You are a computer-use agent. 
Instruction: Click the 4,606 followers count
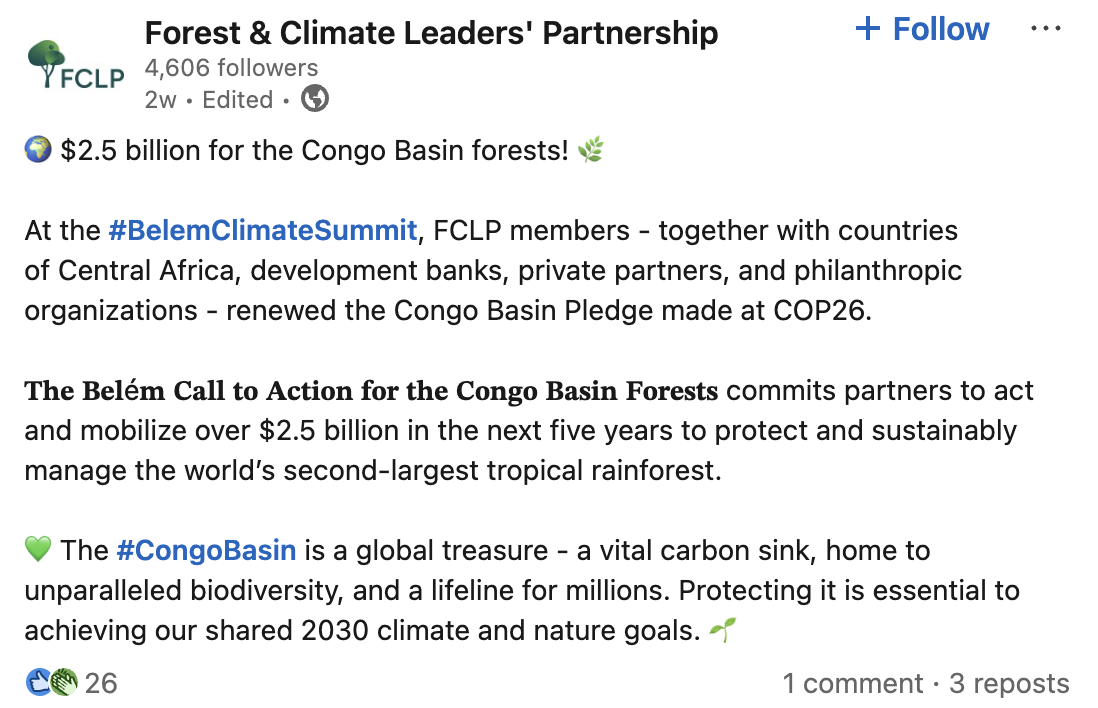point(231,68)
